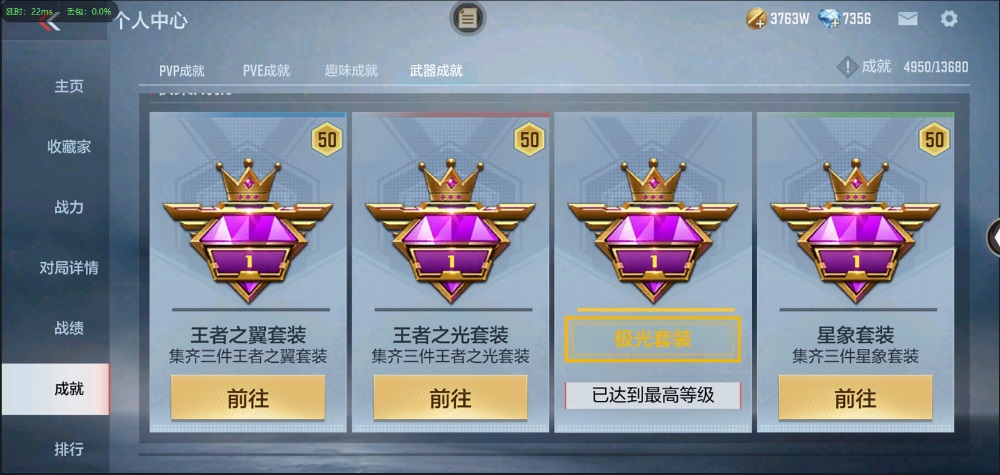
Task: Click 前往 under 星象套装
Action: 855,398
